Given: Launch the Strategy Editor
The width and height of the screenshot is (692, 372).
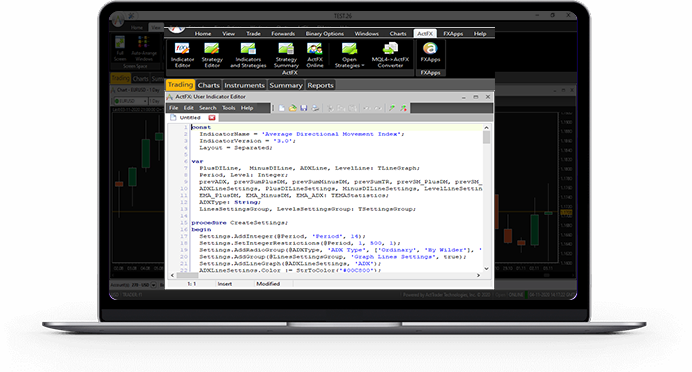Looking at the screenshot, I should click(x=212, y=55).
